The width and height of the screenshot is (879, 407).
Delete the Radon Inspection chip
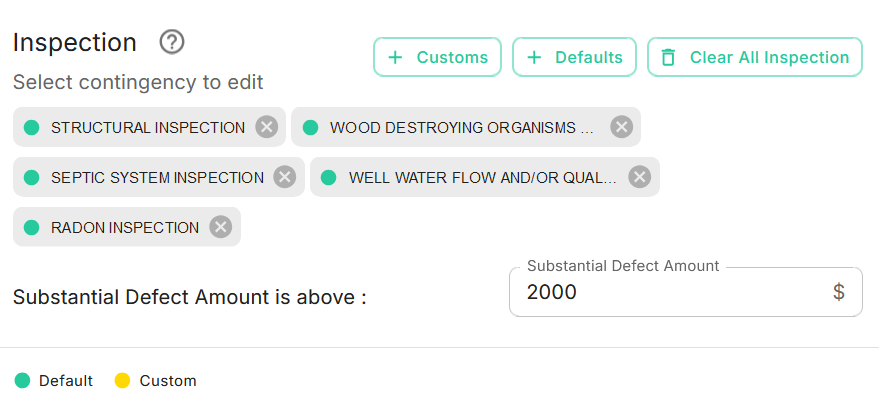pos(220,227)
